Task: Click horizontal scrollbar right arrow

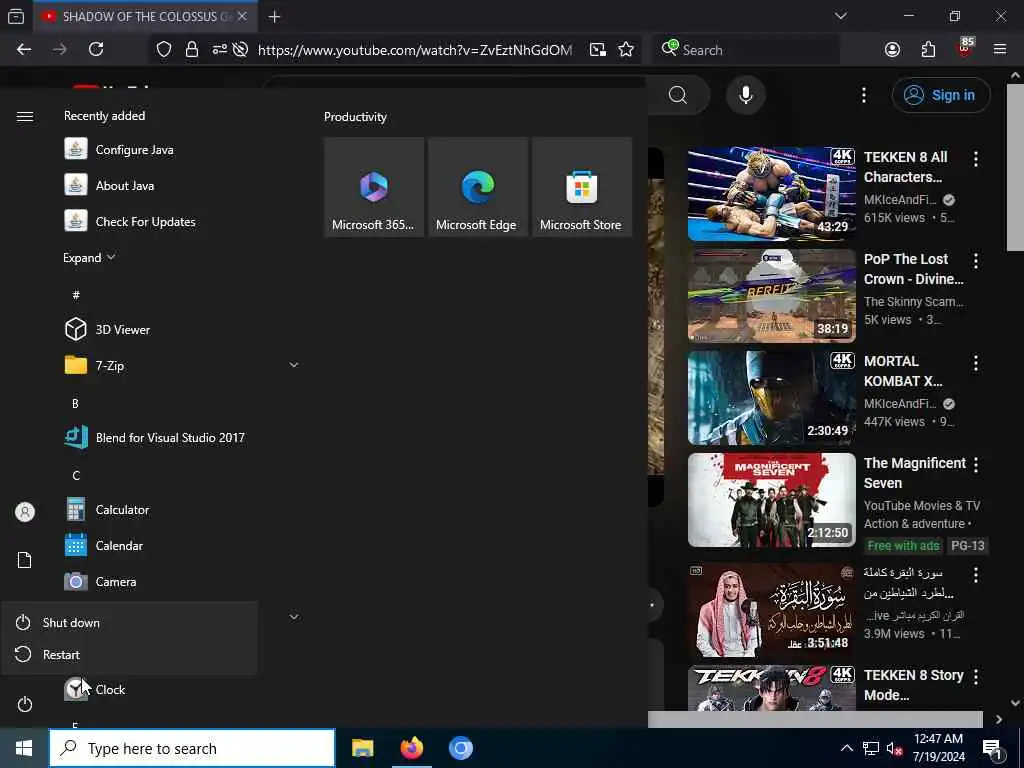Action: pyautogui.click(x=999, y=719)
